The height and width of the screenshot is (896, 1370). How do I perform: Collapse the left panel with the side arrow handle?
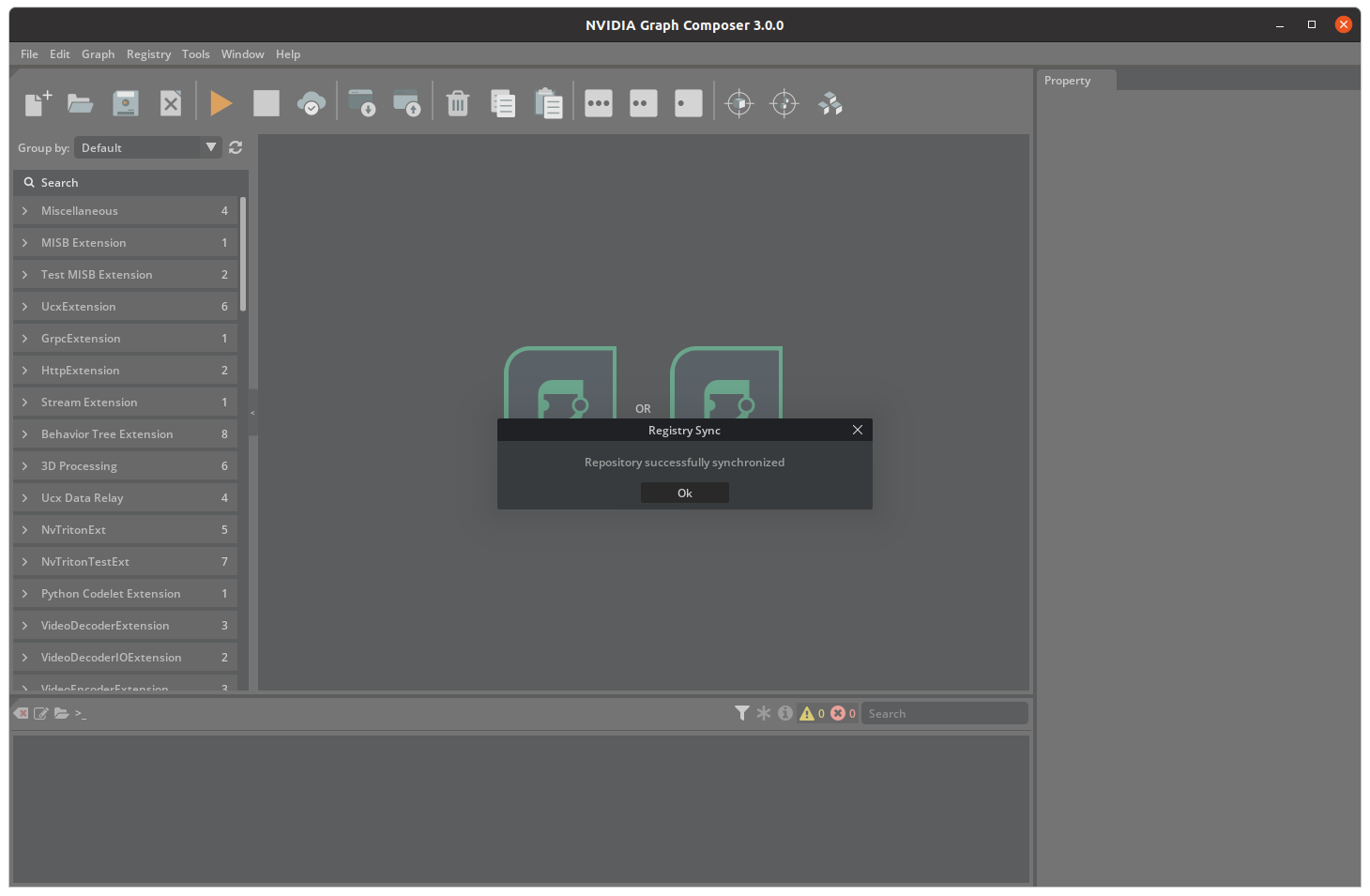click(252, 413)
